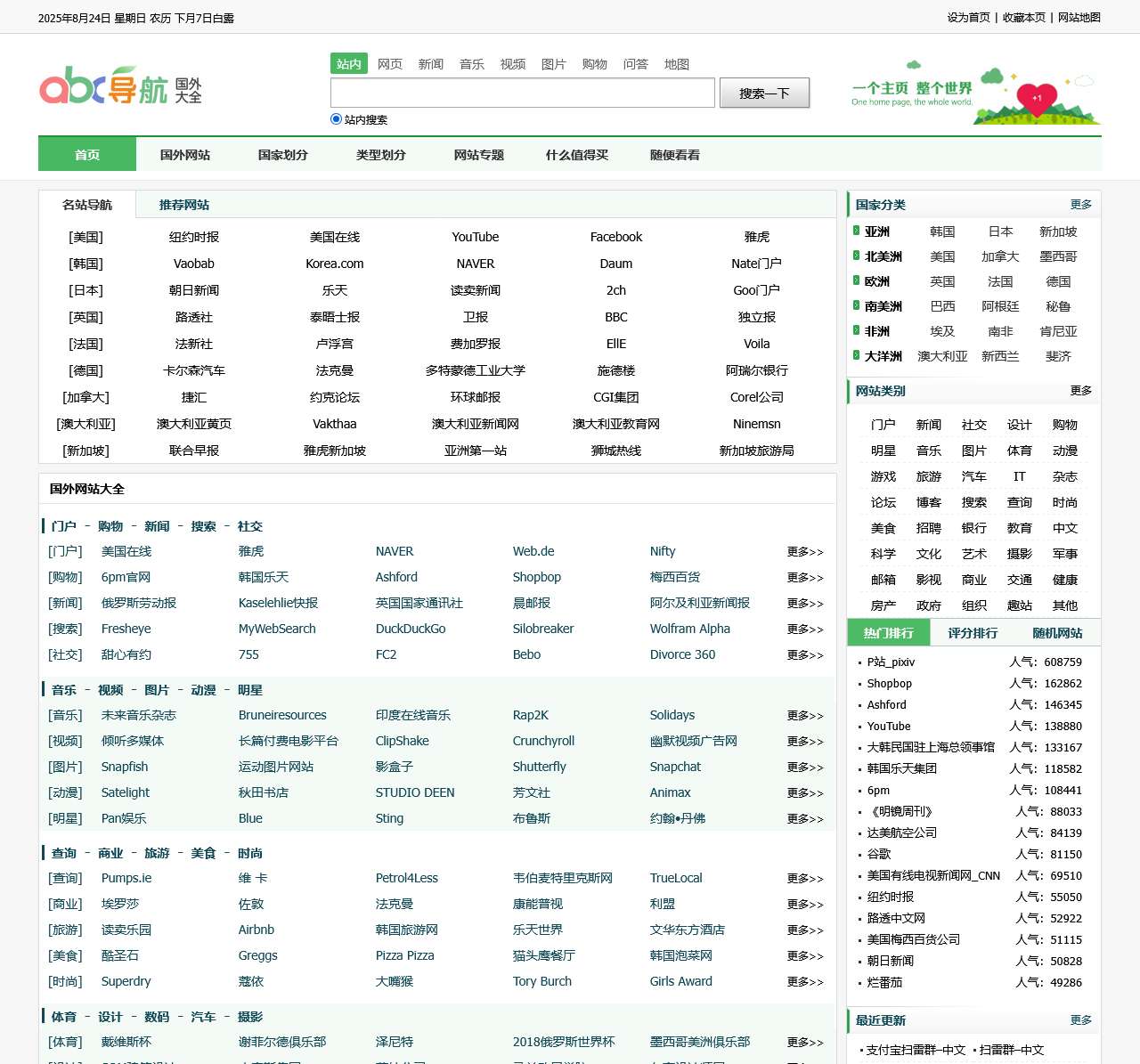1140x1064 pixels.
Task: Select the 视频 search tab
Action: (513, 64)
